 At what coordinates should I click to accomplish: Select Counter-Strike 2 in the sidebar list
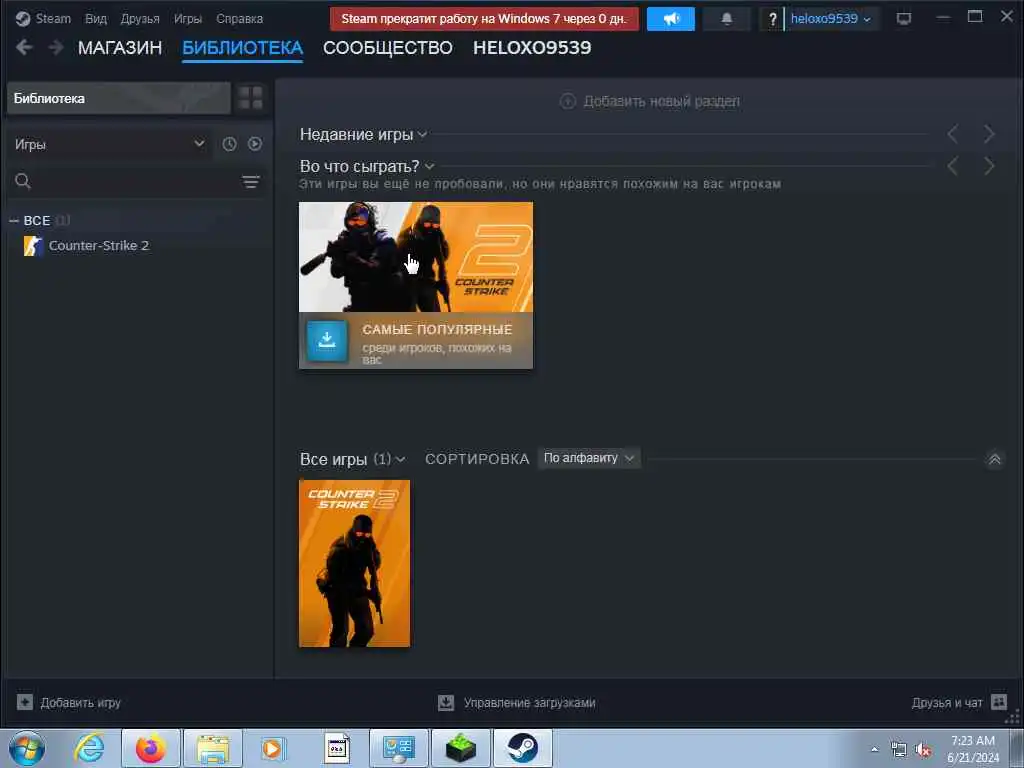(x=99, y=246)
